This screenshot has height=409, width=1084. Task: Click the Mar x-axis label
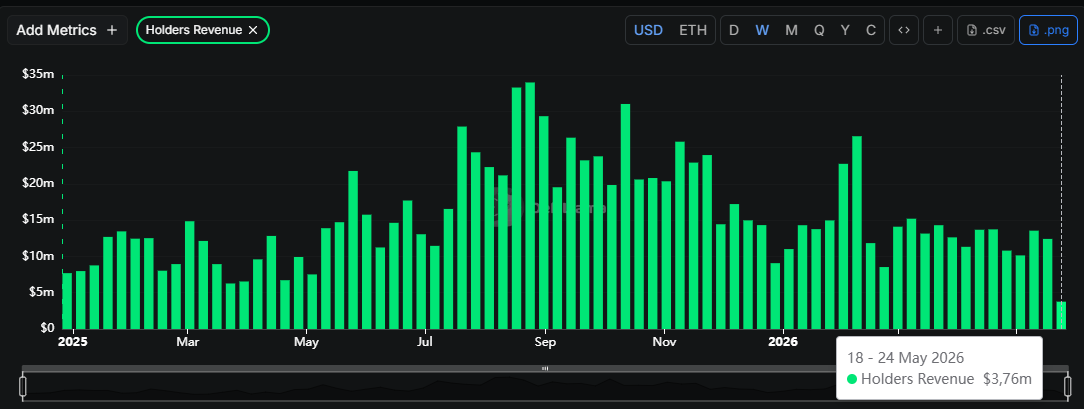tap(187, 342)
